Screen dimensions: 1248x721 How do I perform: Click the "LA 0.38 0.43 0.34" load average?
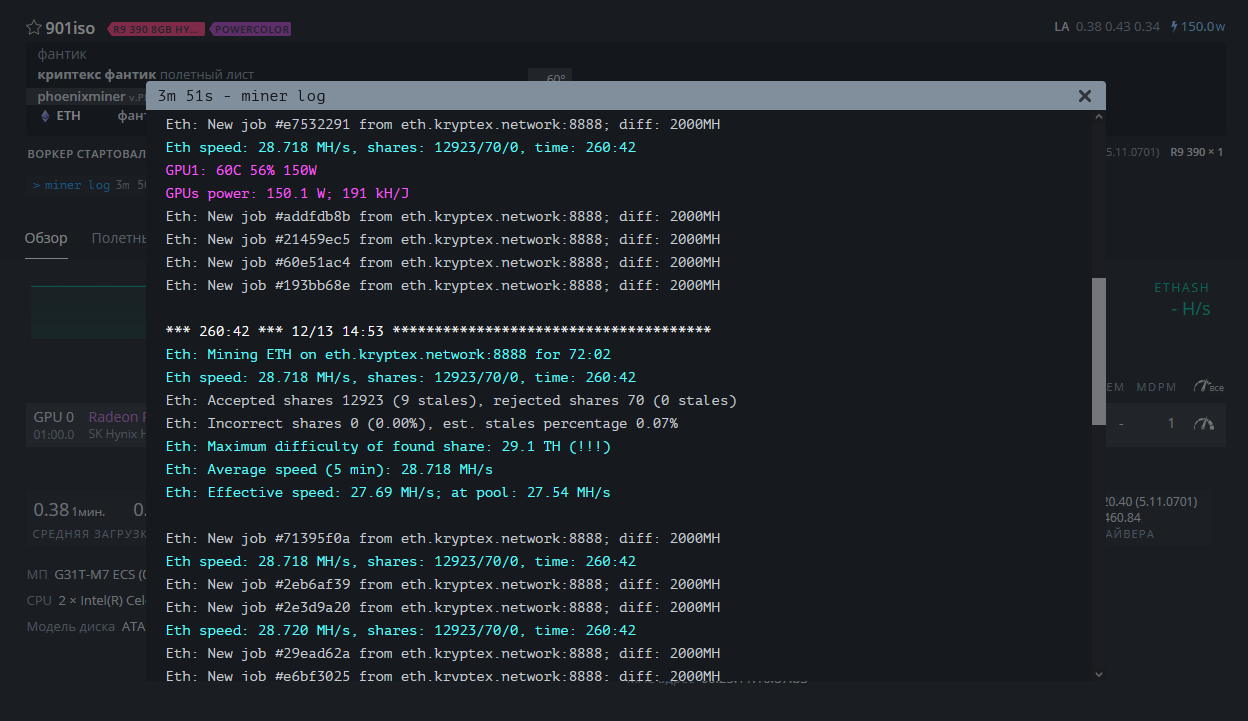(x=1107, y=26)
